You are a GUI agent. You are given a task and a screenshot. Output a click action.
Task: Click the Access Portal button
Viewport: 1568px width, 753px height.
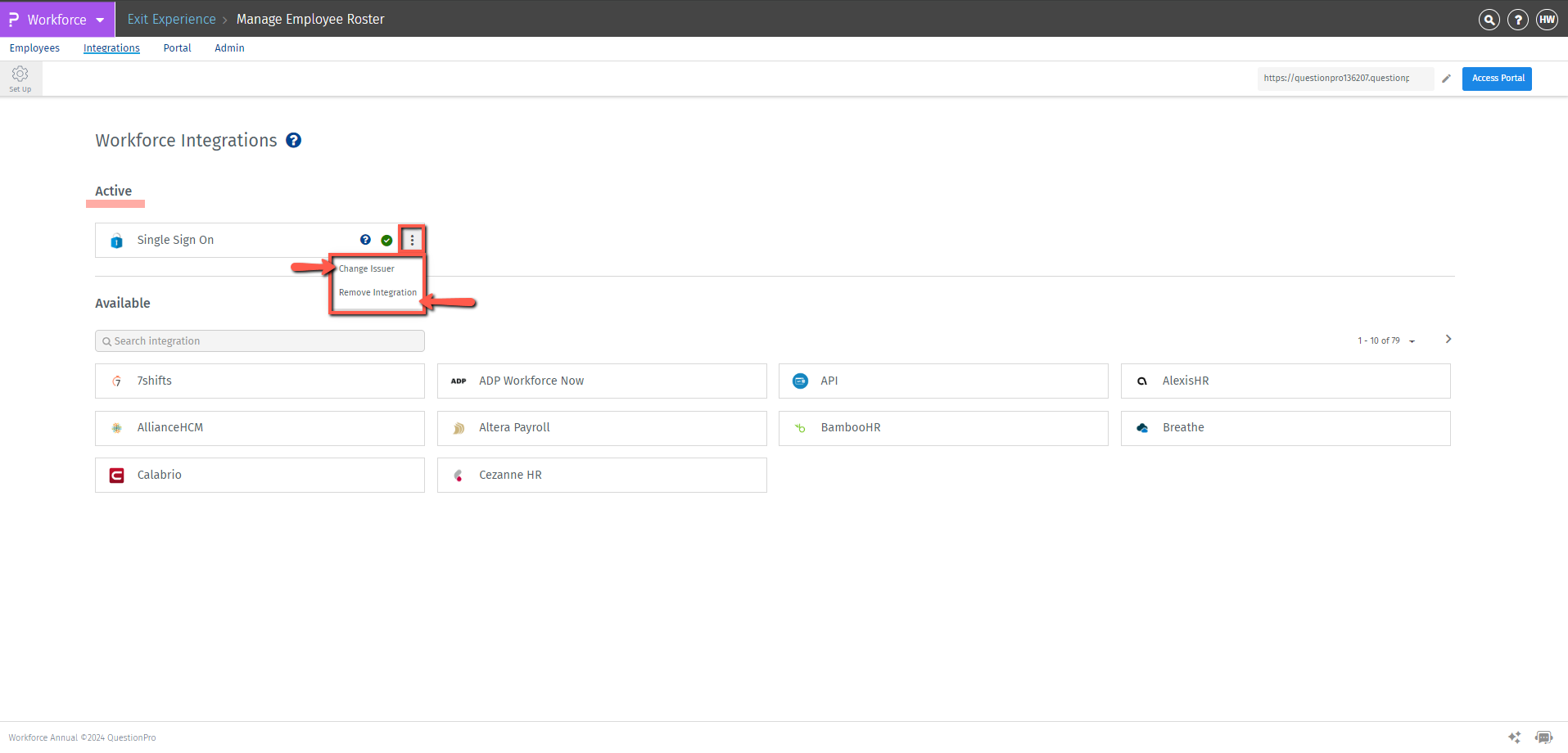coord(1497,79)
